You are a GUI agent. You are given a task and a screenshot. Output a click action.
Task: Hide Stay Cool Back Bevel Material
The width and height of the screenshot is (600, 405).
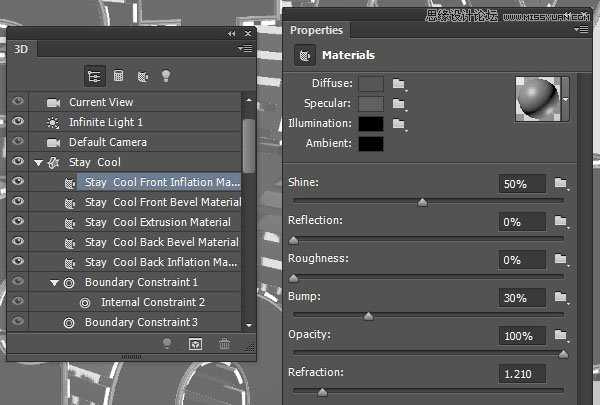click(18, 241)
